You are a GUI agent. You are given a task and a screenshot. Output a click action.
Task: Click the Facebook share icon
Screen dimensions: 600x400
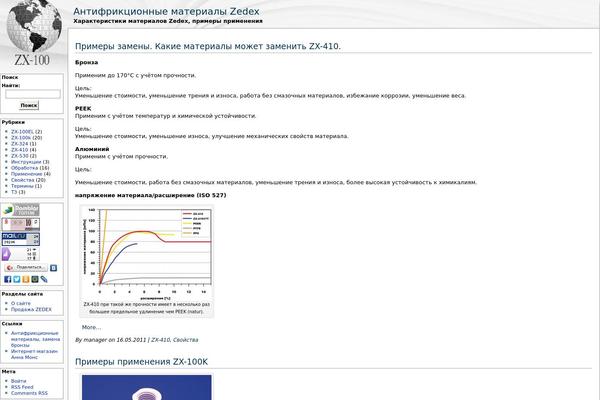pyautogui.click(x=8, y=279)
